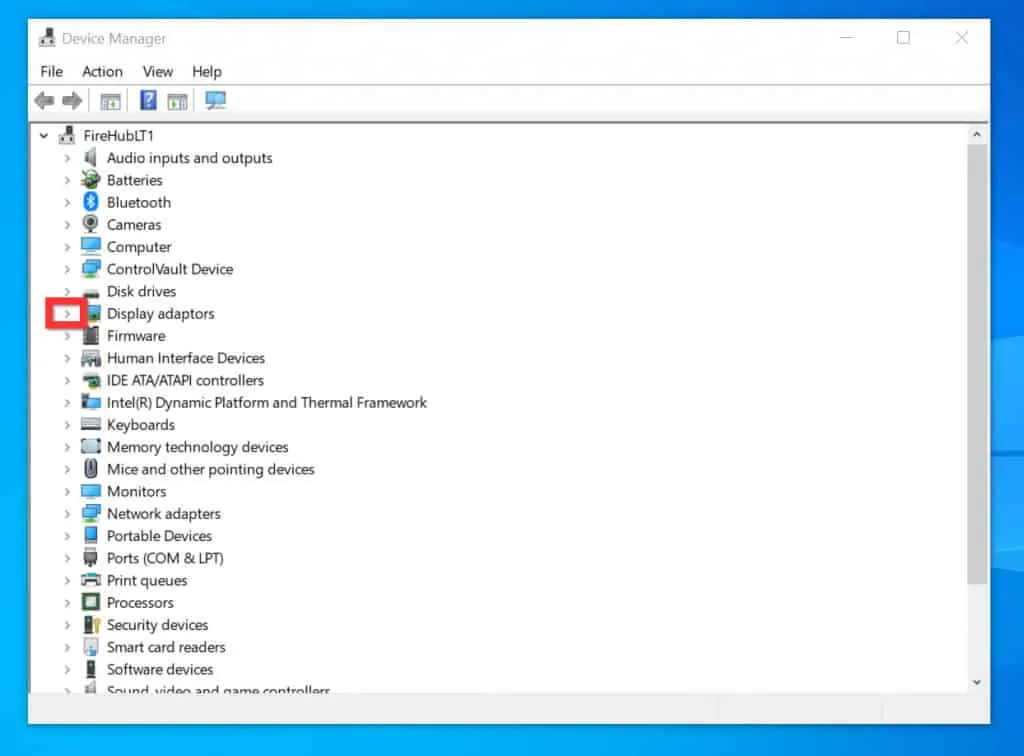Select the Disk drives tree item
This screenshot has height=756, width=1024.
coord(142,291)
